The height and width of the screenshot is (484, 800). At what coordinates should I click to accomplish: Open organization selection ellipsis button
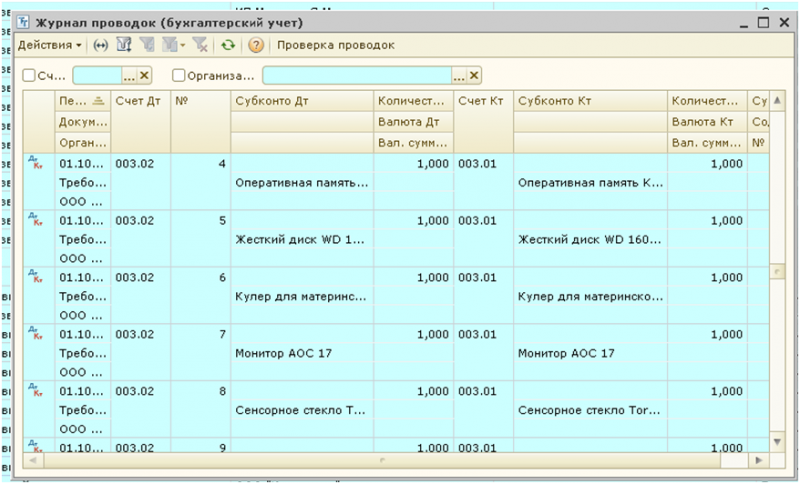(459, 76)
